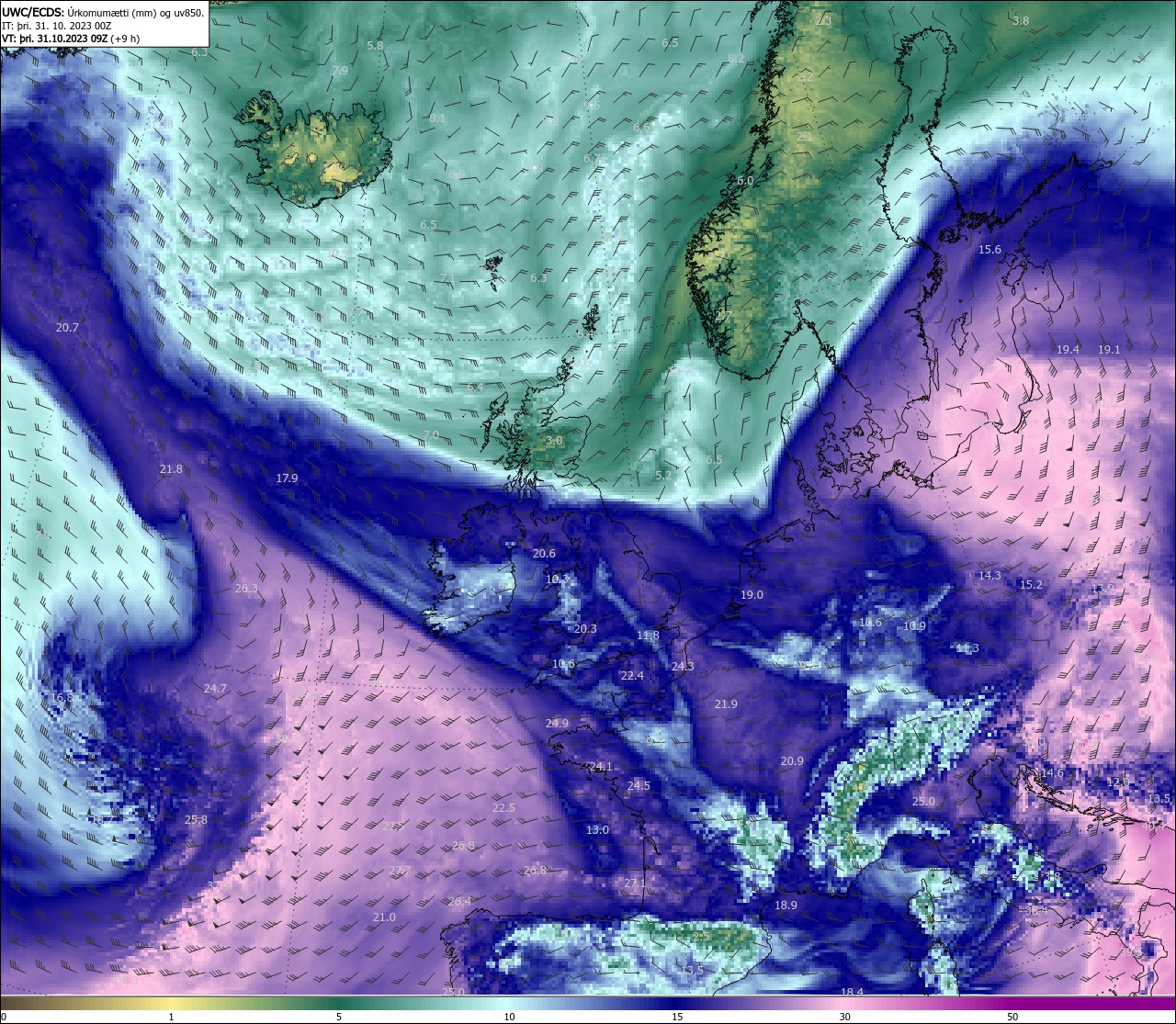The width and height of the screenshot is (1176, 1024).
Task: Click the 22.5 value label
Action: click(503, 807)
